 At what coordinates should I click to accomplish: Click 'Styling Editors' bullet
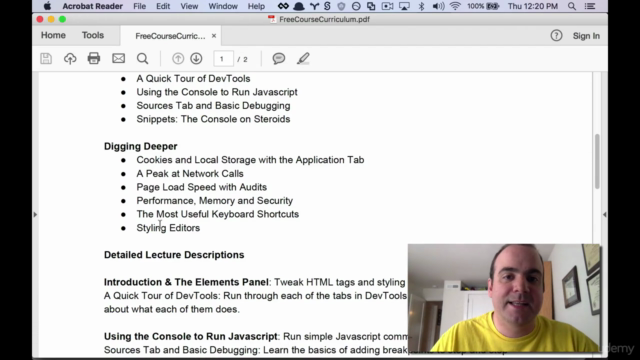[168, 228]
